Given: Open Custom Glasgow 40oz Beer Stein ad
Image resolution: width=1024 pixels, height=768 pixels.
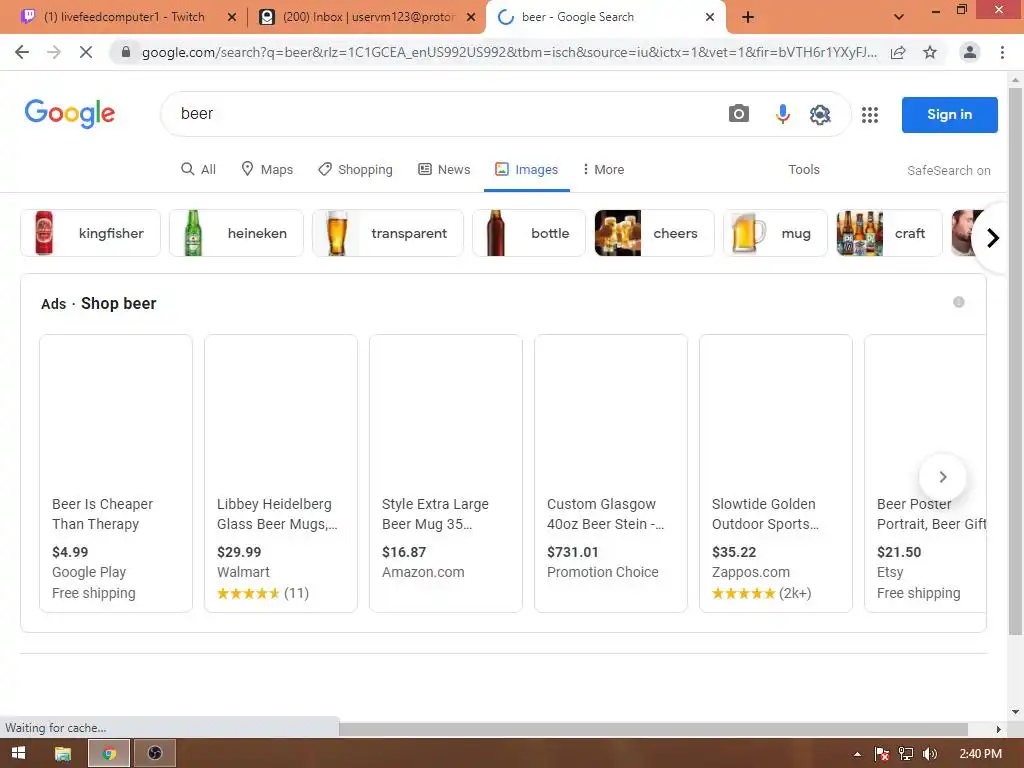Looking at the screenshot, I should (611, 473).
